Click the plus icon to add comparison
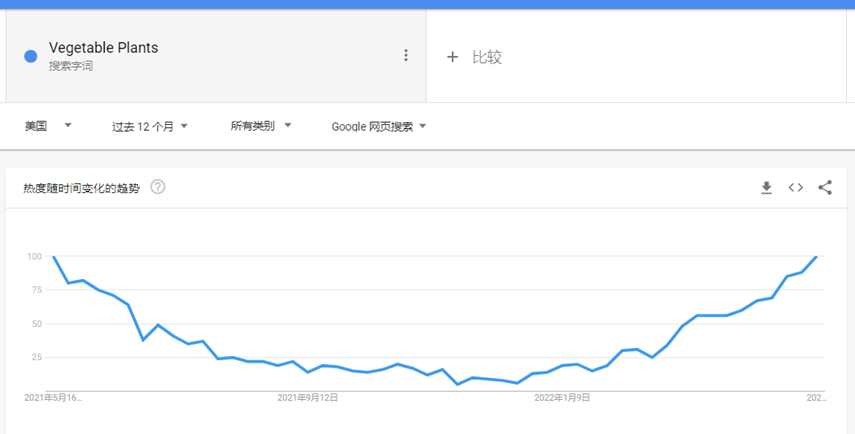 pyautogui.click(x=452, y=57)
